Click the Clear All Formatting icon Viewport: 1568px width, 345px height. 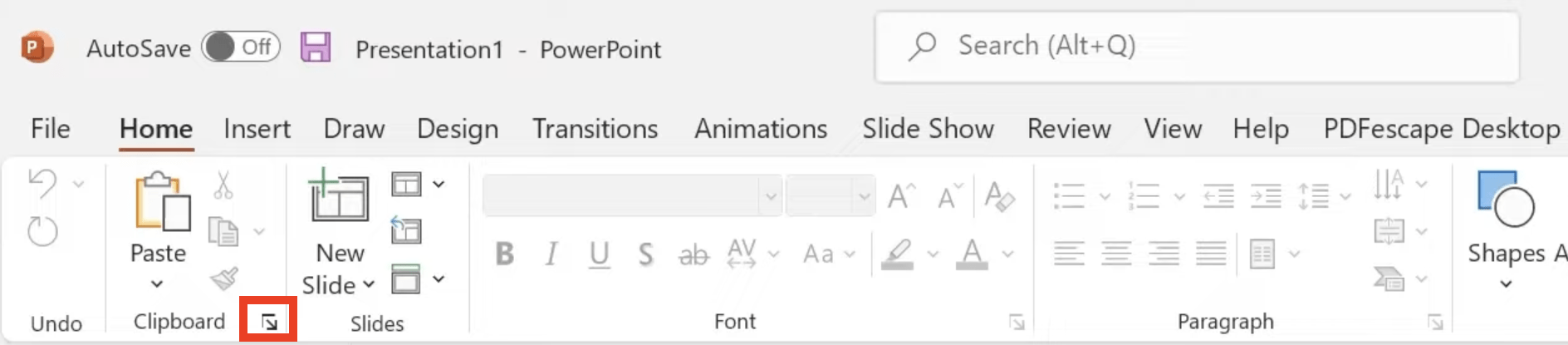coord(999,197)
